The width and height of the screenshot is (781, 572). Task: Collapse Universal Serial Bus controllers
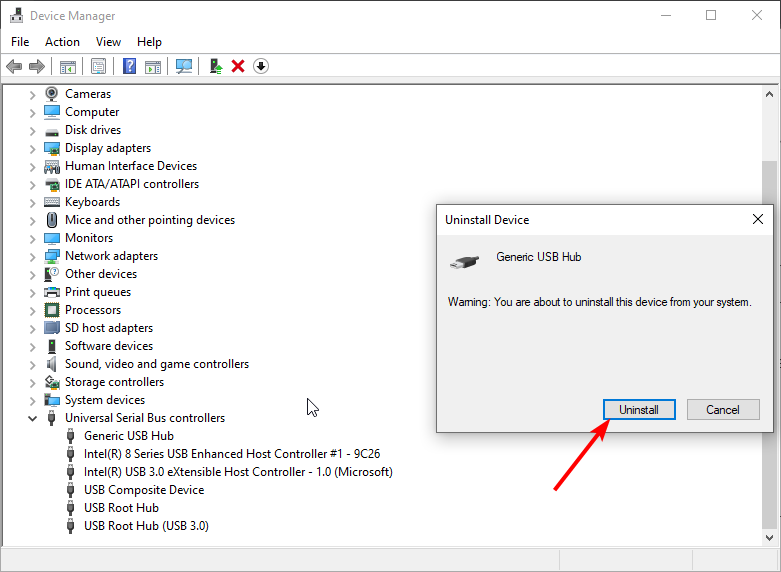(x=32, y=419)
